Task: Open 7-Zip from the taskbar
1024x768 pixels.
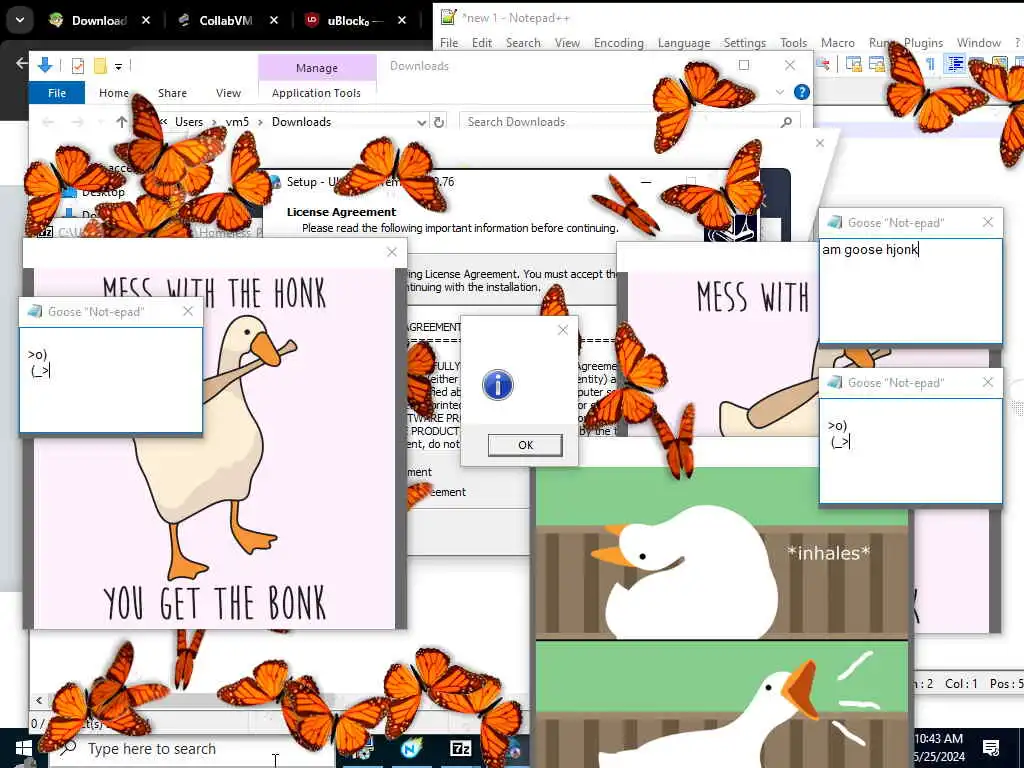Action: click(x=460, y=748)
